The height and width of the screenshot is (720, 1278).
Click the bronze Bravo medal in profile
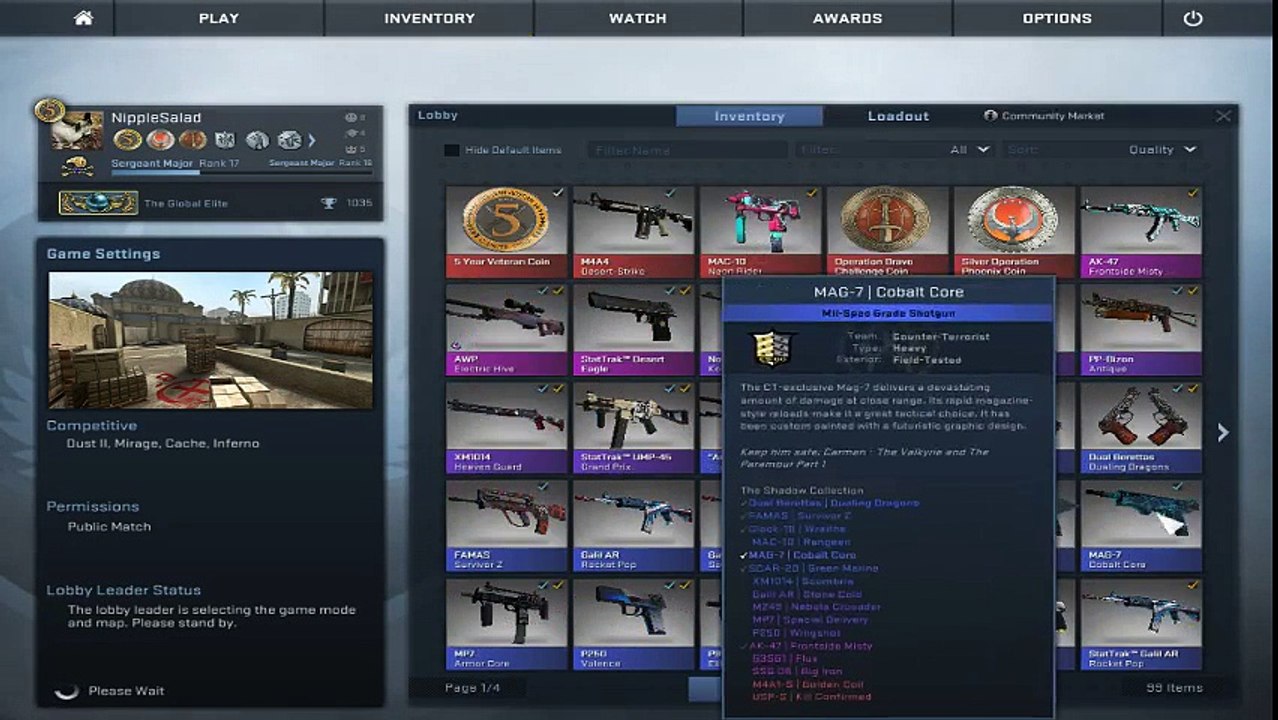point(193,140)
